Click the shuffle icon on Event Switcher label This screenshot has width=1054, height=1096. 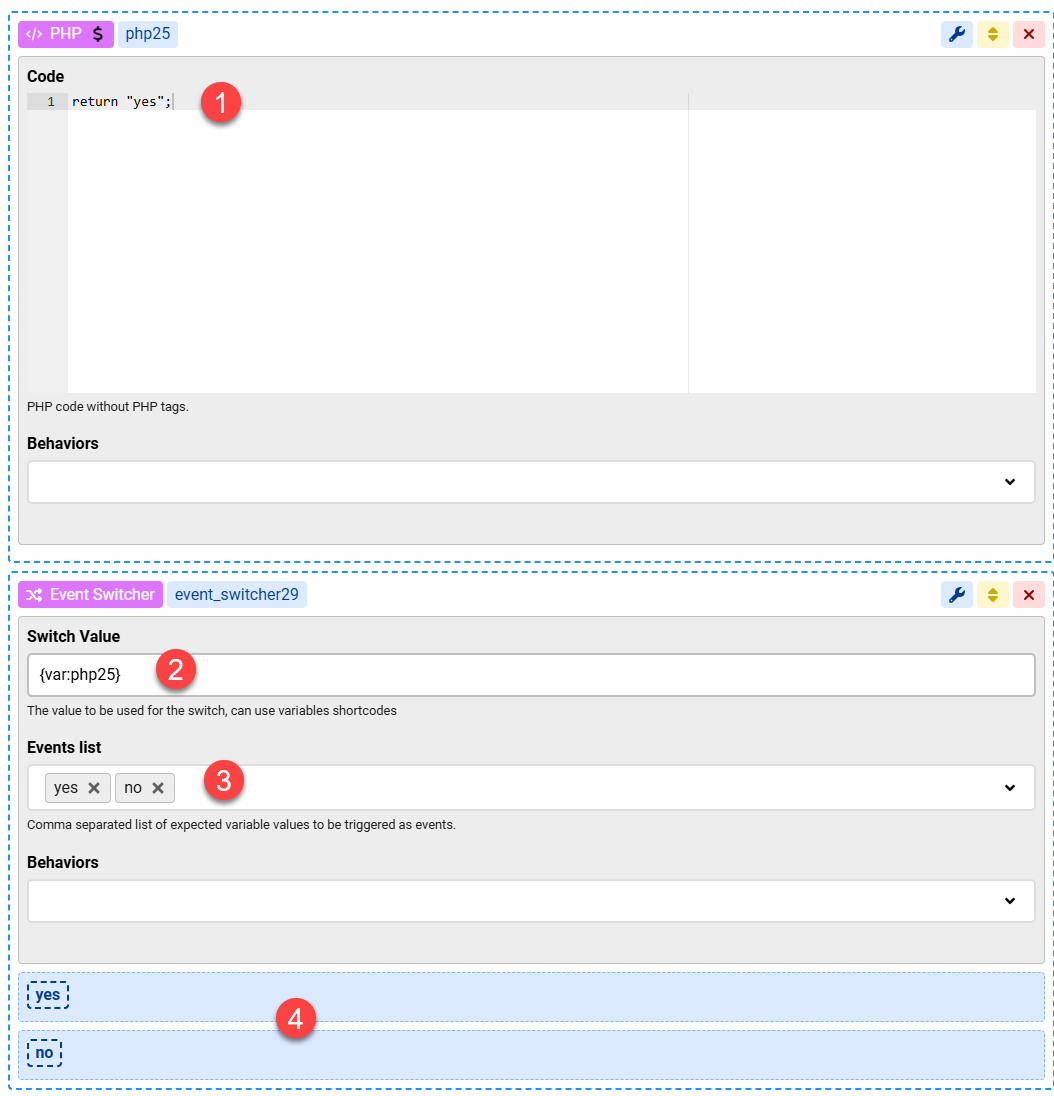(x=34, y=595)
